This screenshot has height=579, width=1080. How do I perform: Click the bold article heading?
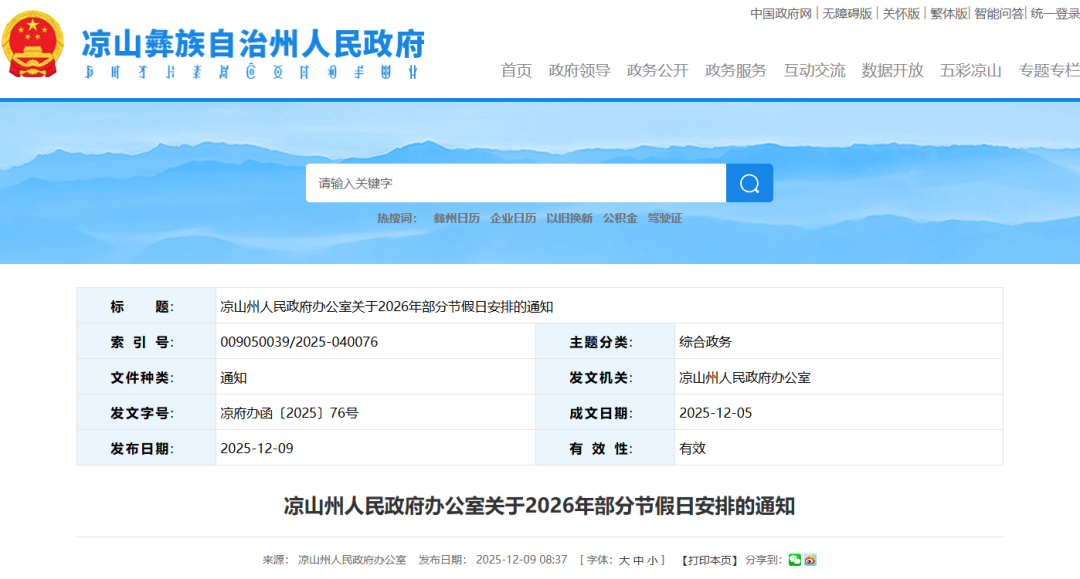[539, 506]
